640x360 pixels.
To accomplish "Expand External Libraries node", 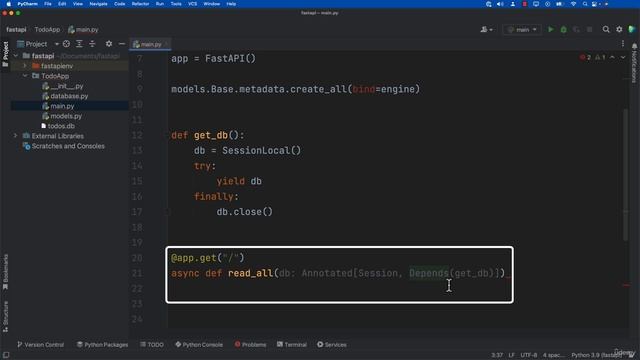I will point(16,136).
